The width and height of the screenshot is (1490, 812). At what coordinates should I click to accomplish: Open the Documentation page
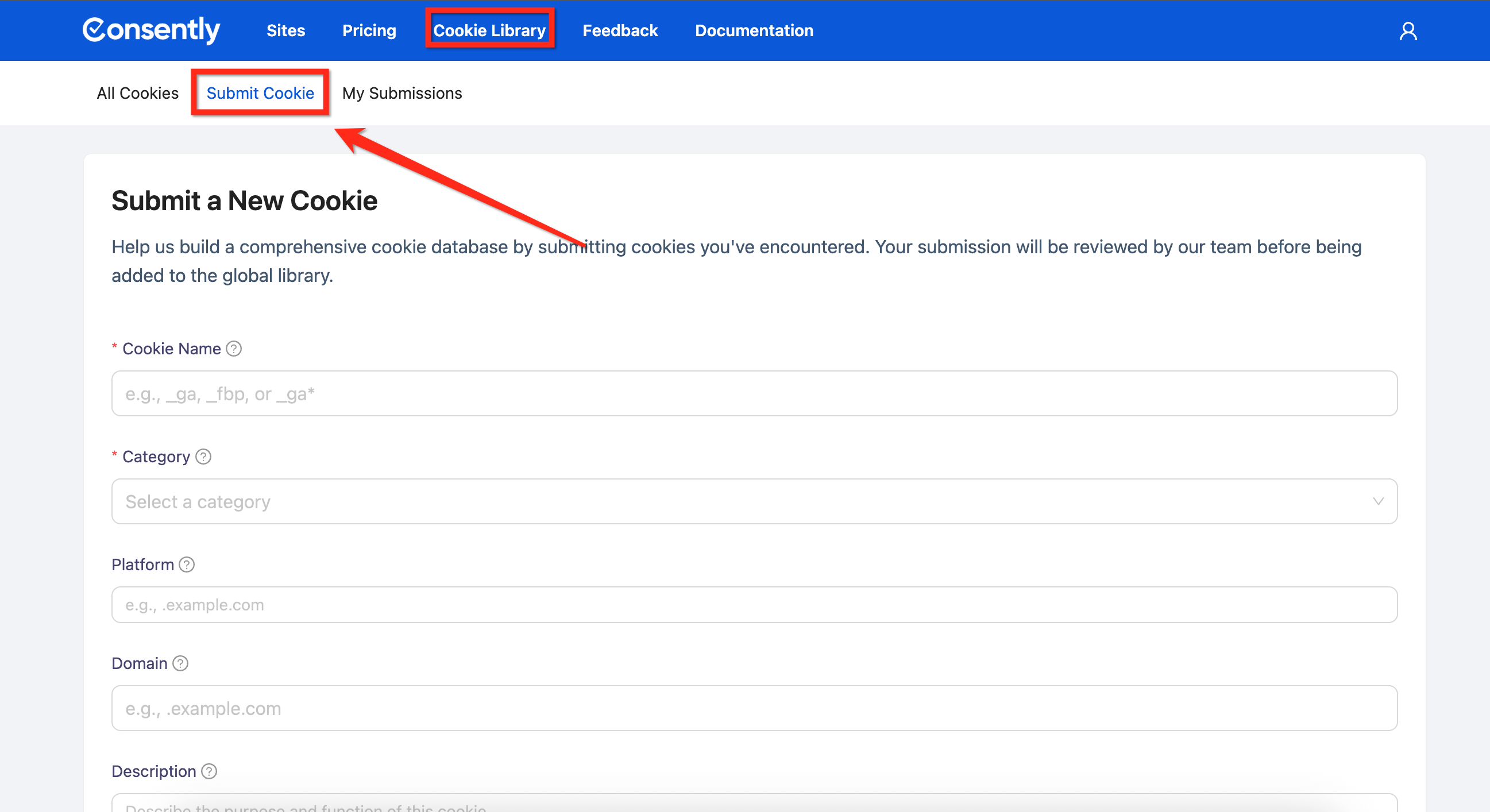[x=754, y=30]
